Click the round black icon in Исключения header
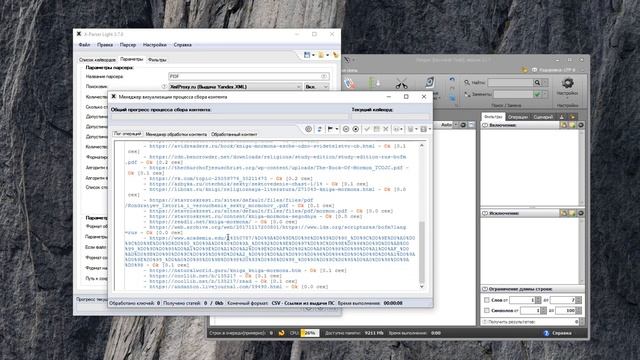 (581, 213)
